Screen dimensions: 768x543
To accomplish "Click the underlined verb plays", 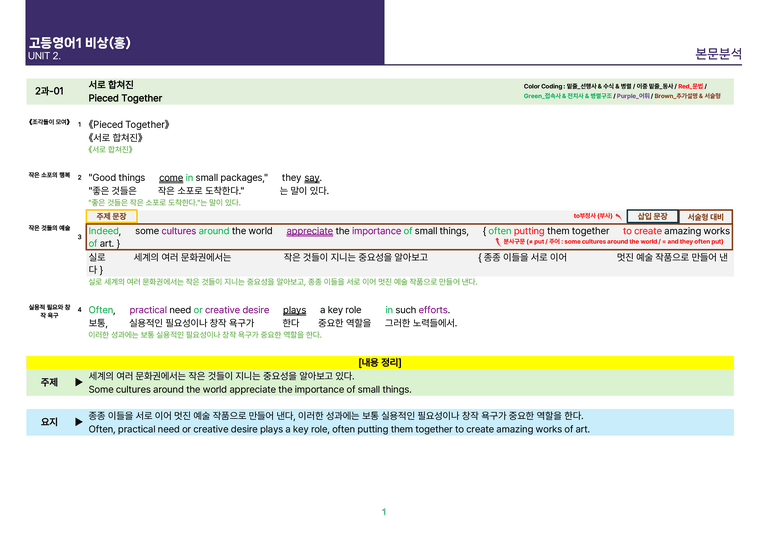I will tap(294, 310).
